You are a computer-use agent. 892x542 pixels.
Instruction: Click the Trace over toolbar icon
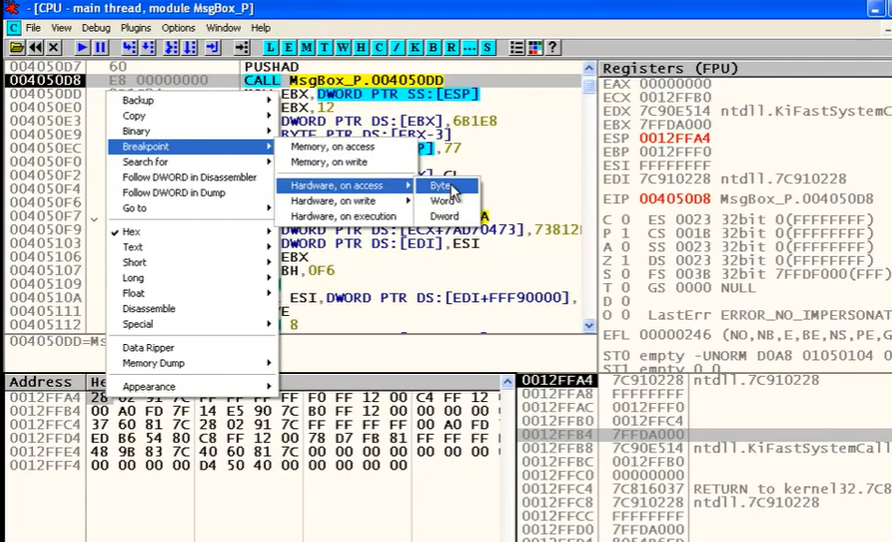coord(189,48)
